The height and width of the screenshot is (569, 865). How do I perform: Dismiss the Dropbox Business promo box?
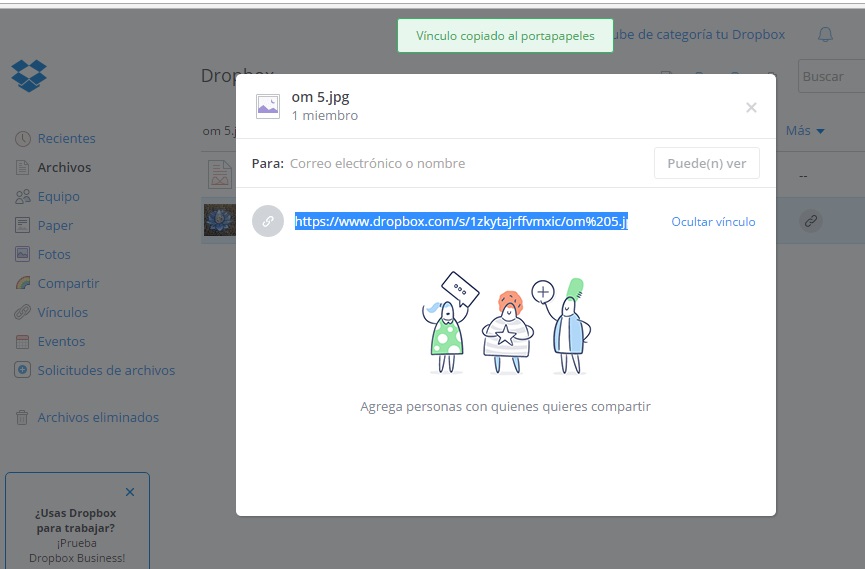coord(130,492)
